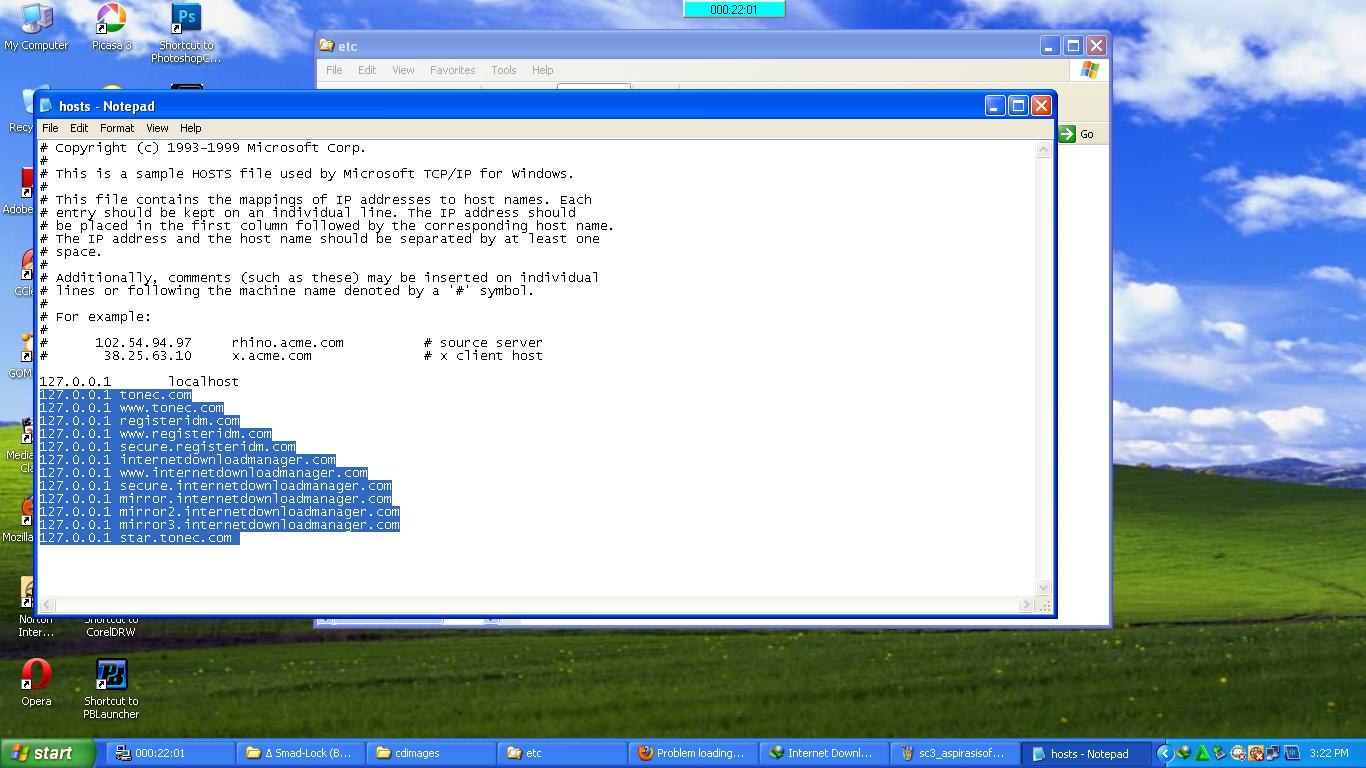1366x768 pixels.
Task: Click the line '127.0.0.1 www.registeridm.com'
Action: coord(155,434)
